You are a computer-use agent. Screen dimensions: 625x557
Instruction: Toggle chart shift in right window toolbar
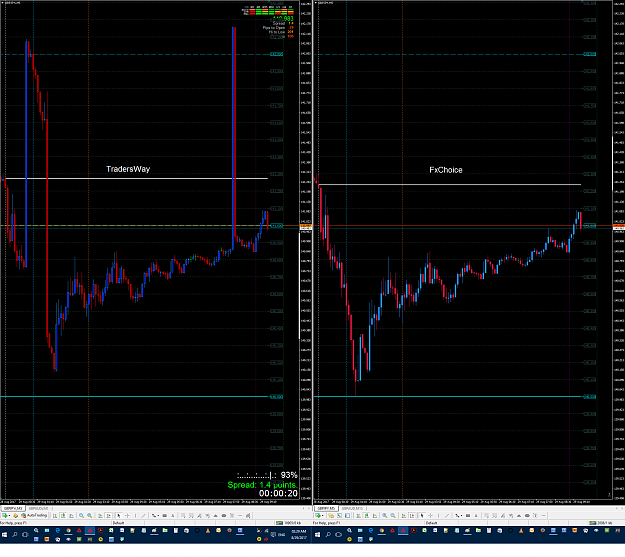412,516
